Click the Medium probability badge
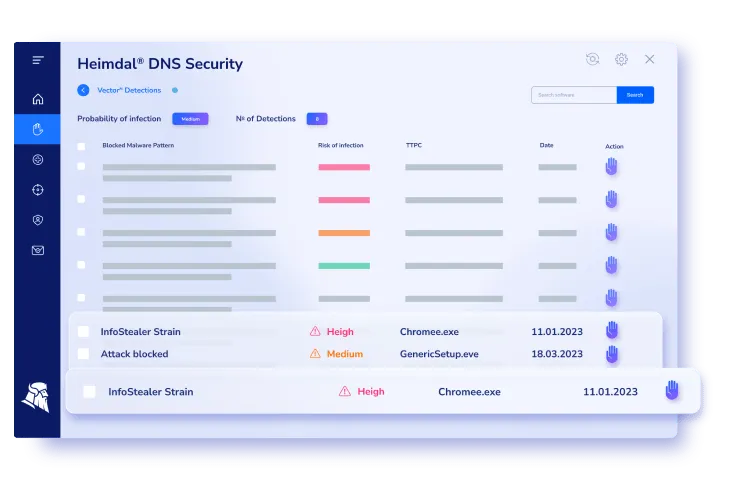730x500 pixels. tap(190, 119)
